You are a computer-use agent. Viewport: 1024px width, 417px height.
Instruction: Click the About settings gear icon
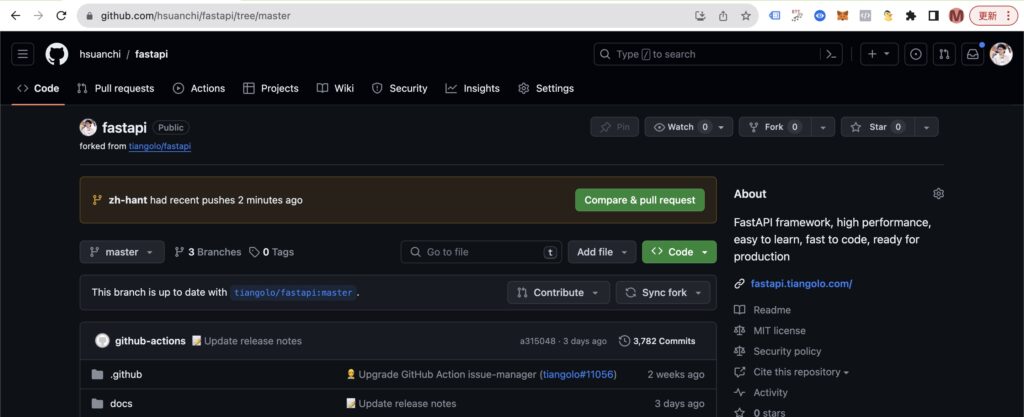pos(938,194)
